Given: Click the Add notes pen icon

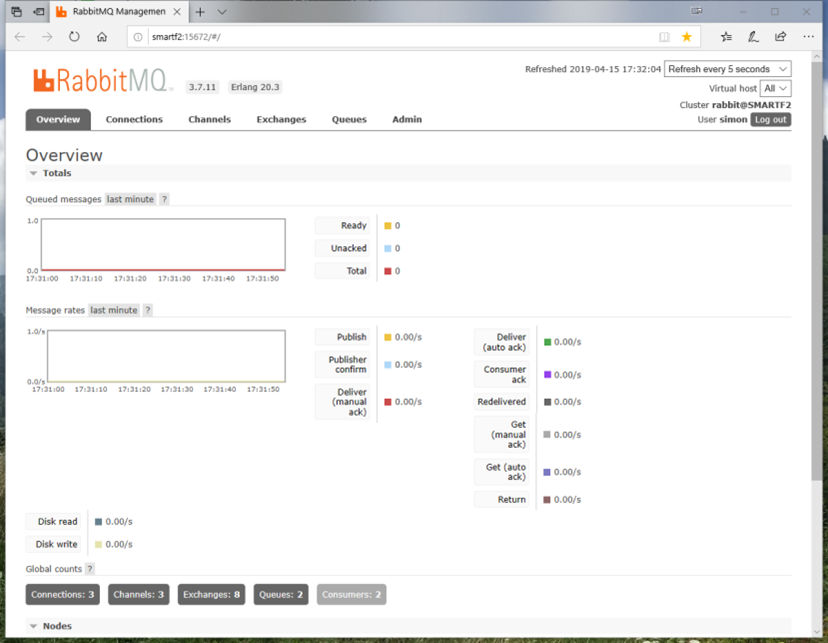Looking at the screenshot, I should click(x=754, y=37).
